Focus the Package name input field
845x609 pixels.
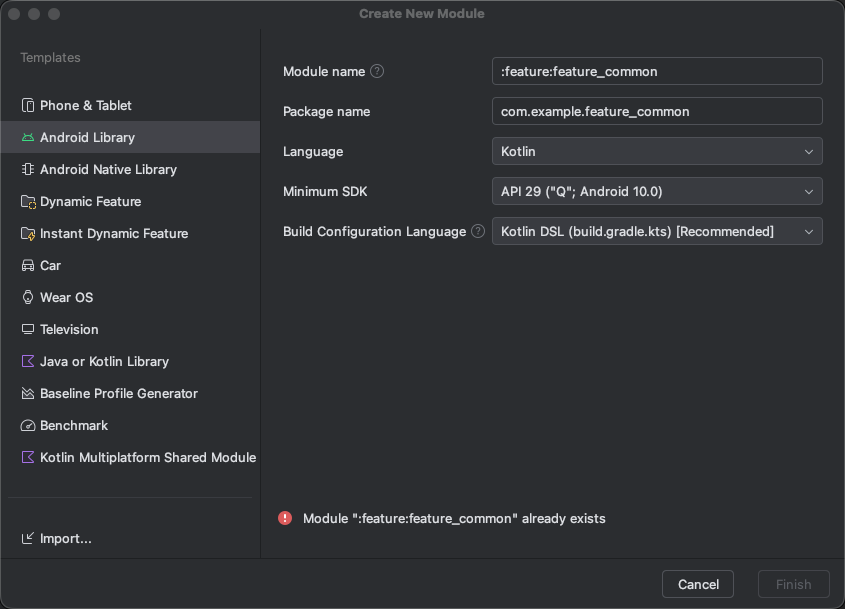[657, 111]
